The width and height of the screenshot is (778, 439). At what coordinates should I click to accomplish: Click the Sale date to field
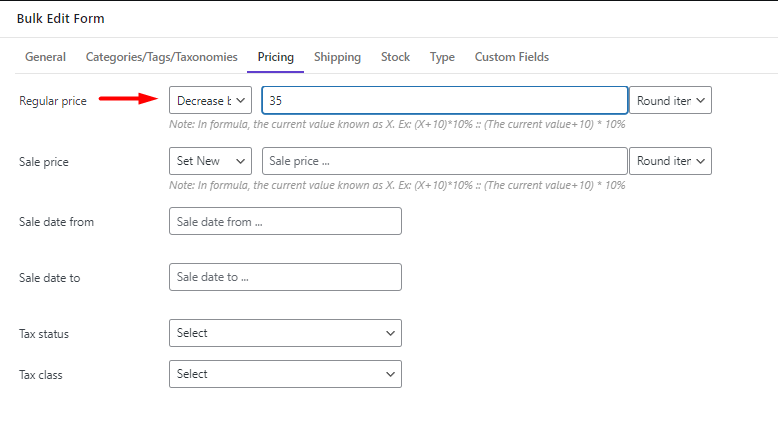pyautogui.click(x=285, y=277)
